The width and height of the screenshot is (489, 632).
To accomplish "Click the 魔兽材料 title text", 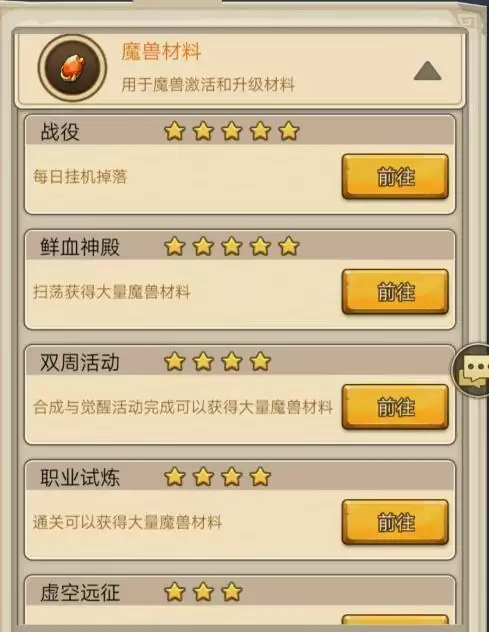I will pyautogui.click(x=161, y=52).
